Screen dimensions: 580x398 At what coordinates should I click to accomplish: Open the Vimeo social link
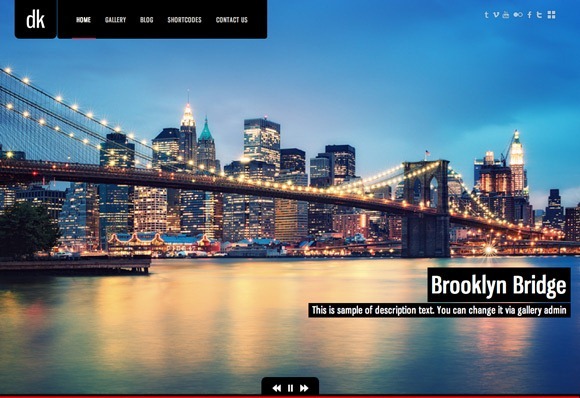(496, 15)
